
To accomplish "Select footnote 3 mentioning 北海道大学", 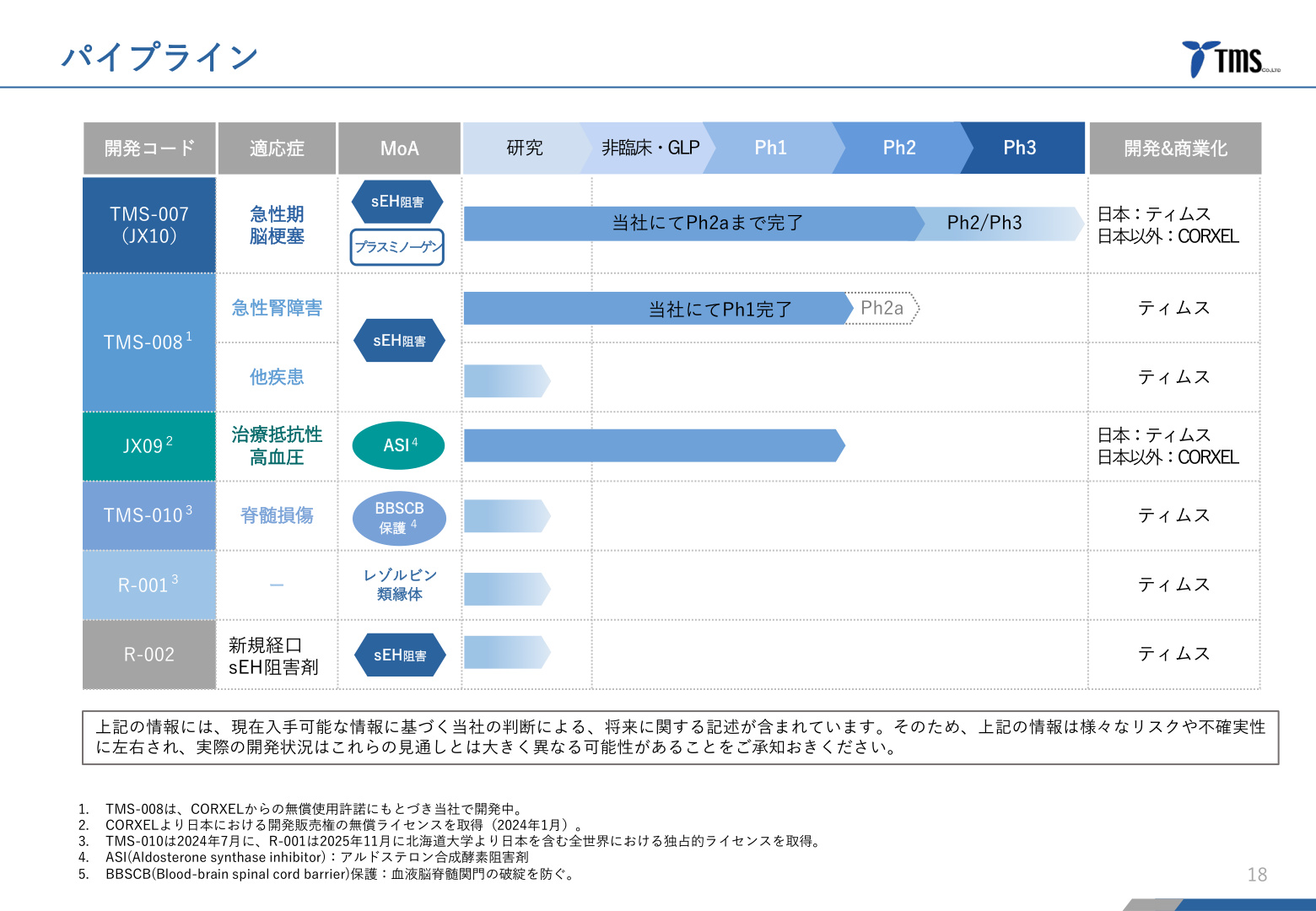I will pyautogui.click(x=451, y=841).
